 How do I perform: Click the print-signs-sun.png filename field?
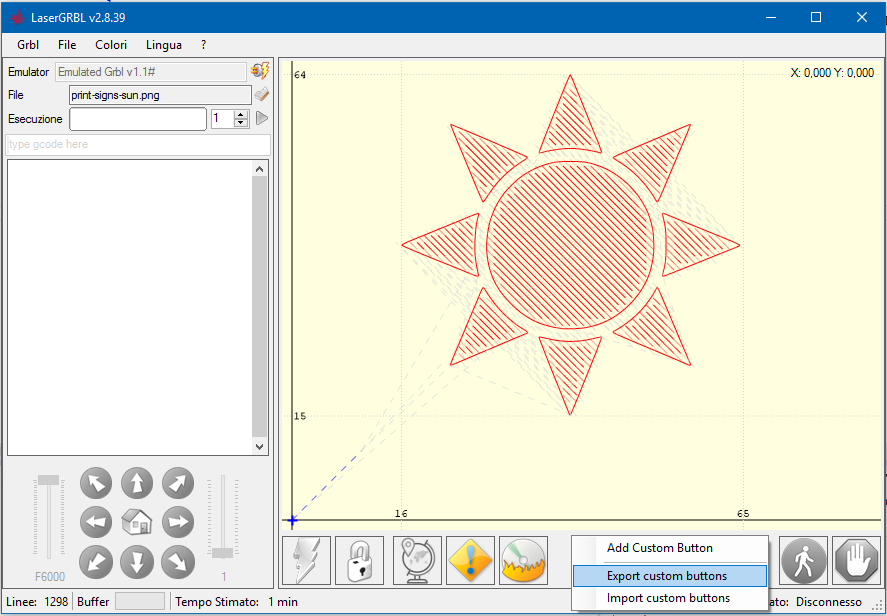[160, 95]
